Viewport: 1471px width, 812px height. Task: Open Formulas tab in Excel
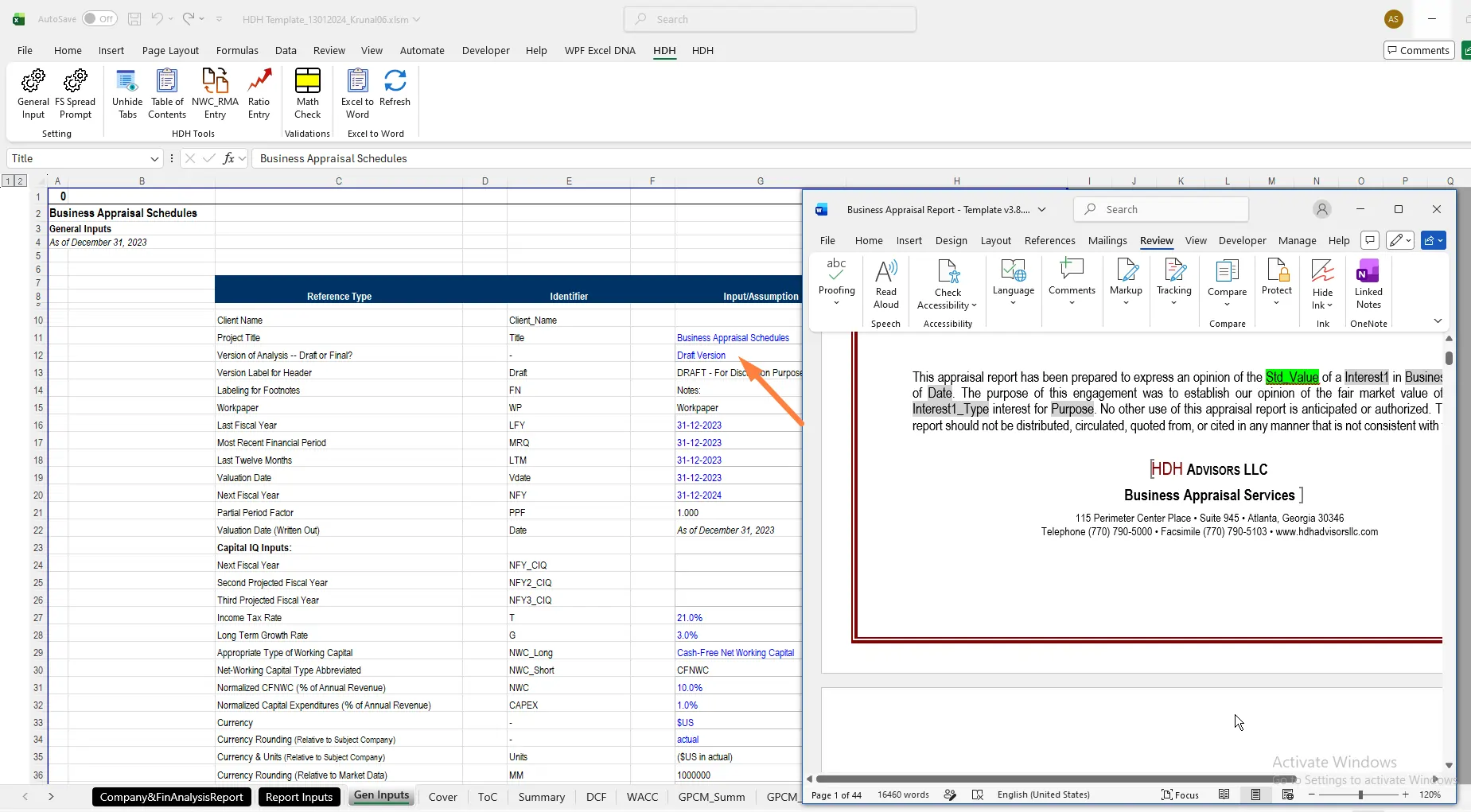tap(237, 50)
